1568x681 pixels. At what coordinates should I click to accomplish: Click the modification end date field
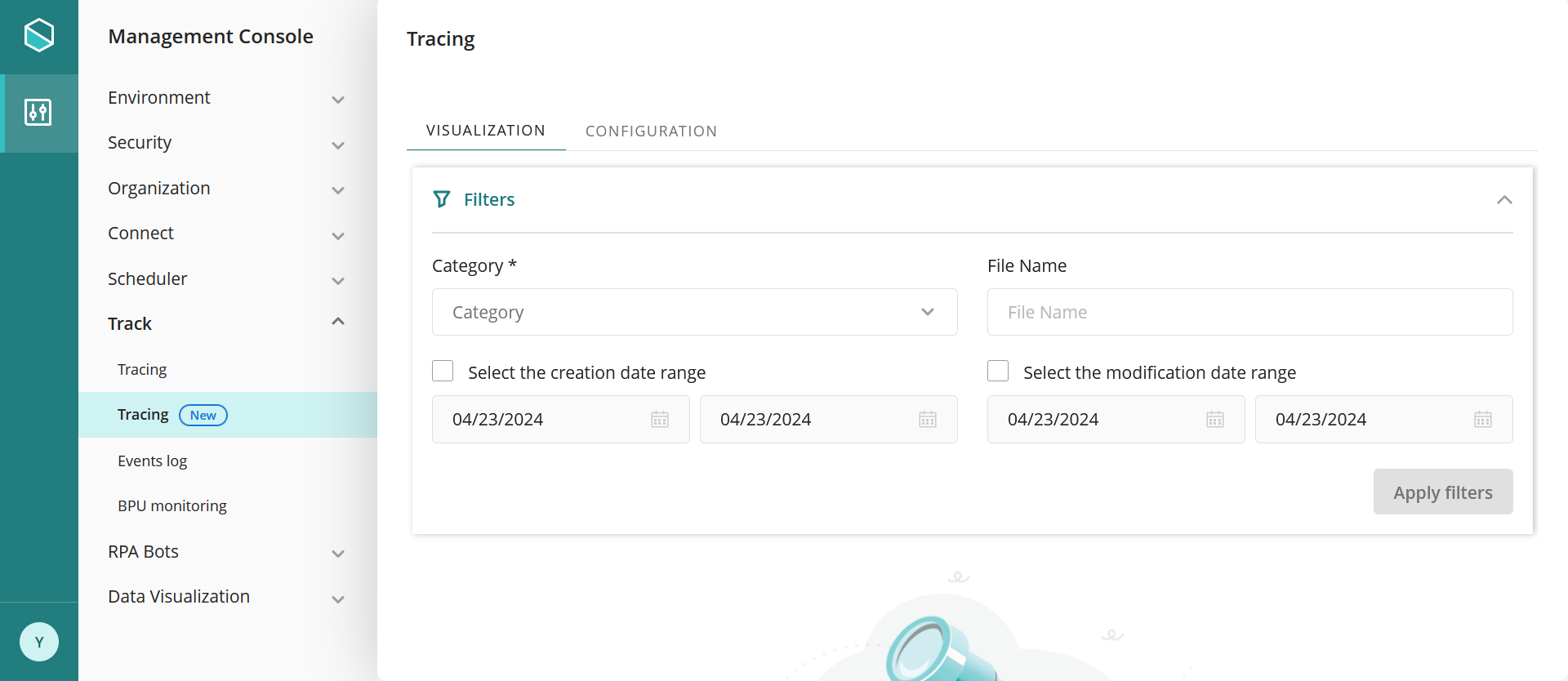[1383, 420]
